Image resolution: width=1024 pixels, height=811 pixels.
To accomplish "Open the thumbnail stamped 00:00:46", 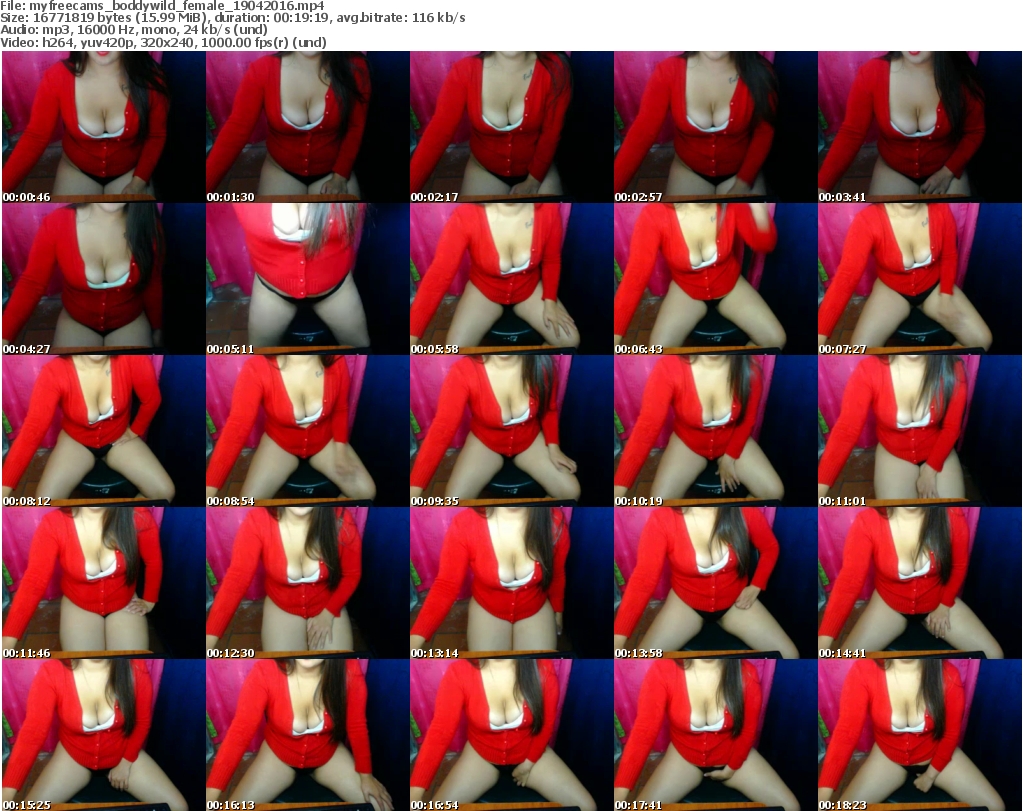I will [104, 127].
